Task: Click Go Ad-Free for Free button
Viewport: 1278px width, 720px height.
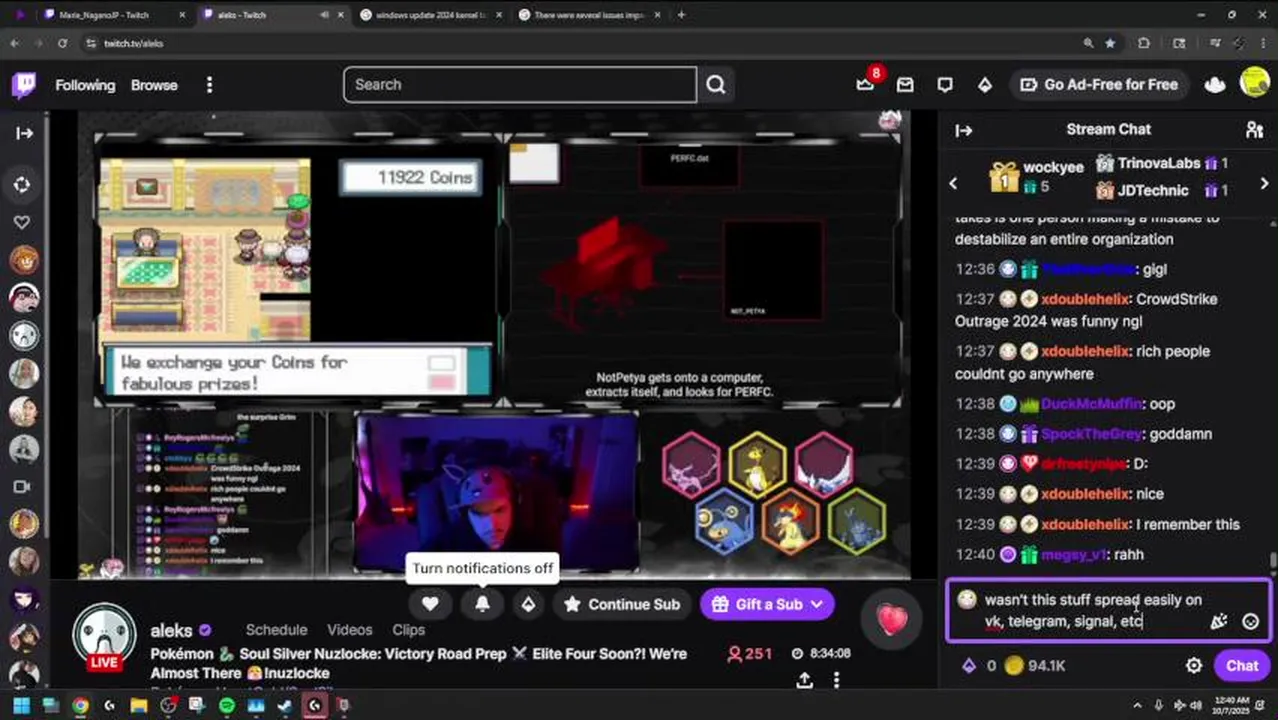Action: (x=1099, y=85)
